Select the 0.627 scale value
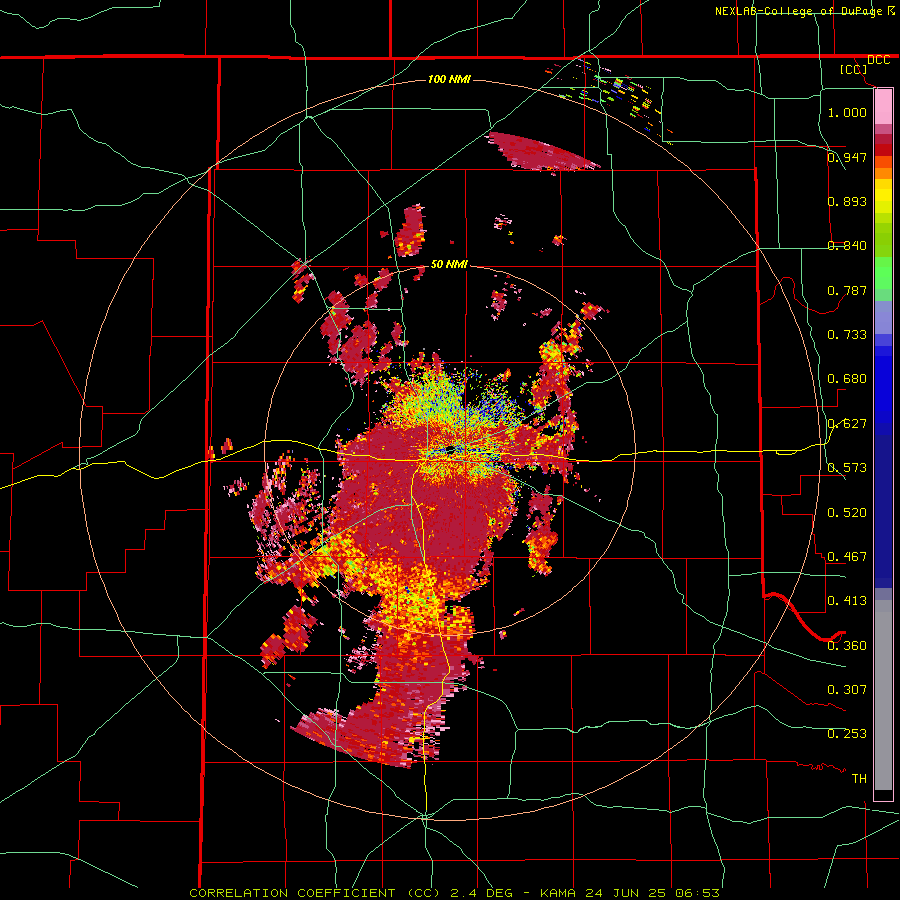This screenshot has height=900, width=900. [x=847, y=423]
